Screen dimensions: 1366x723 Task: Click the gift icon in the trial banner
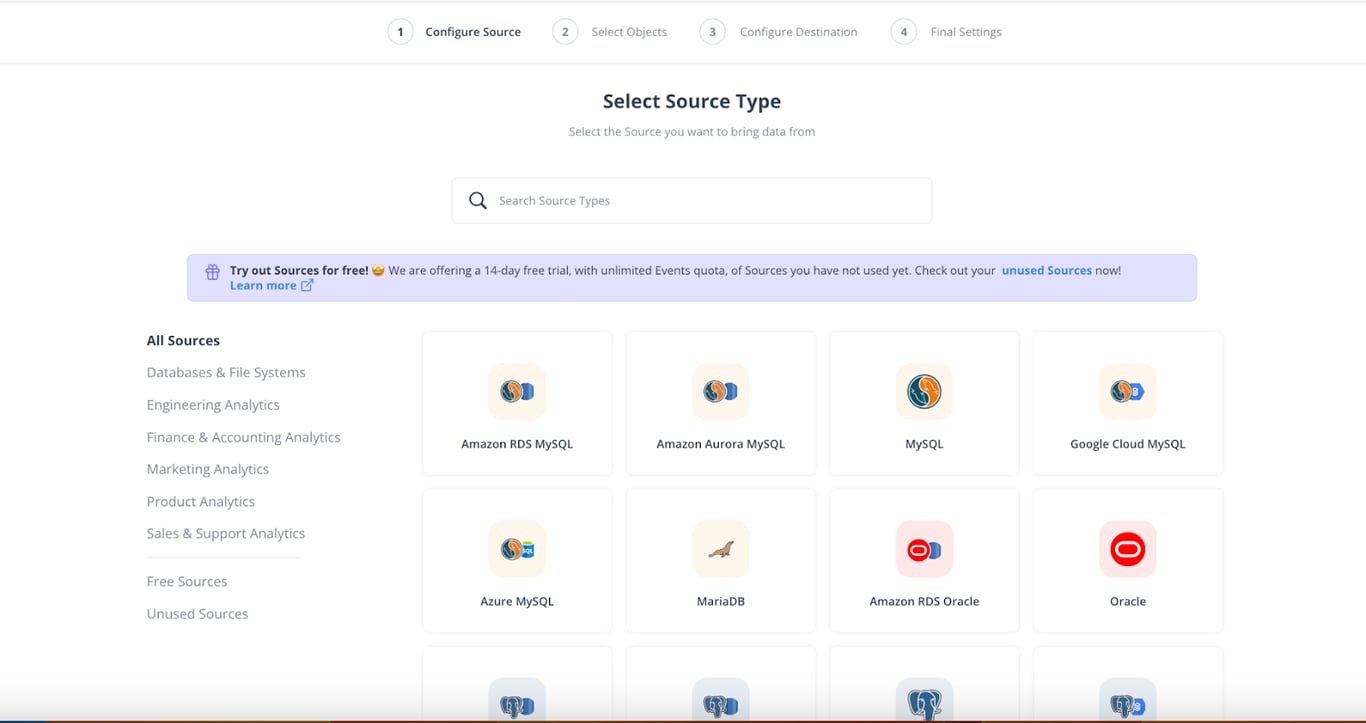212,272
